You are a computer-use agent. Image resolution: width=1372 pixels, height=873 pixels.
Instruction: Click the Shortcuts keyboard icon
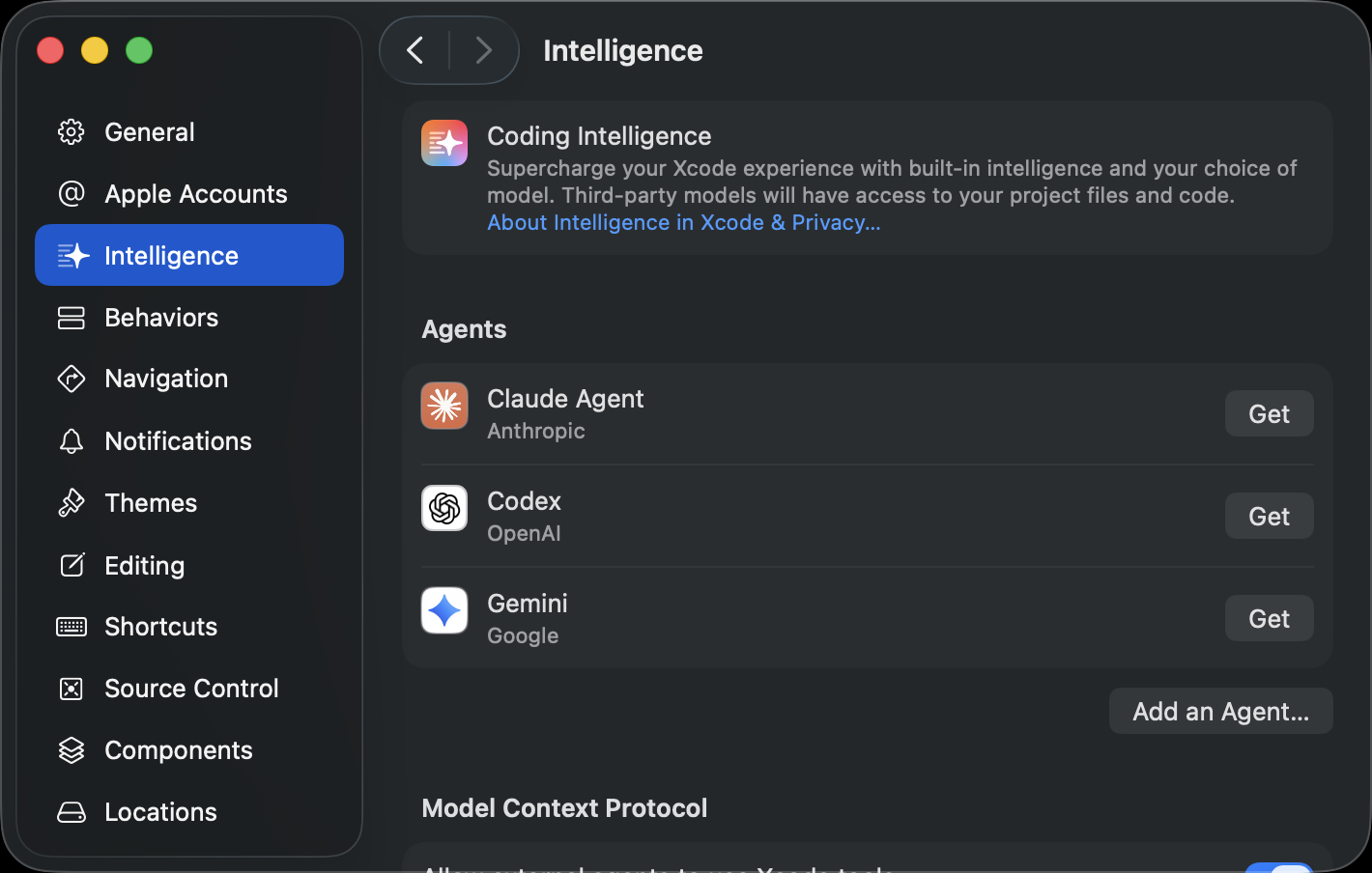click(x=71, y=627)
